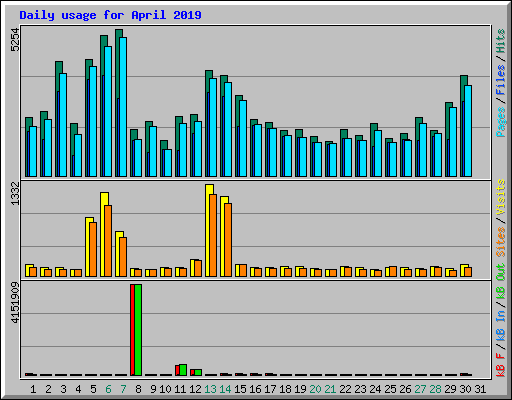Click day 12 on the x-axis
Screen dimensions: 512x400
[x=195, y=389]
